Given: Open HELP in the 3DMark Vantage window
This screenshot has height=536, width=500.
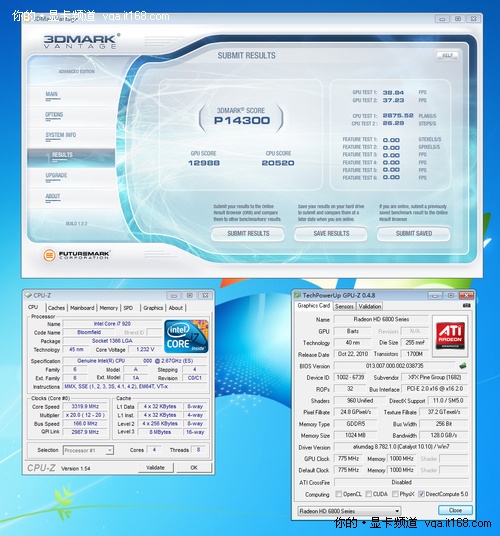Looking at the screenshot, I should tap(447, 55).
